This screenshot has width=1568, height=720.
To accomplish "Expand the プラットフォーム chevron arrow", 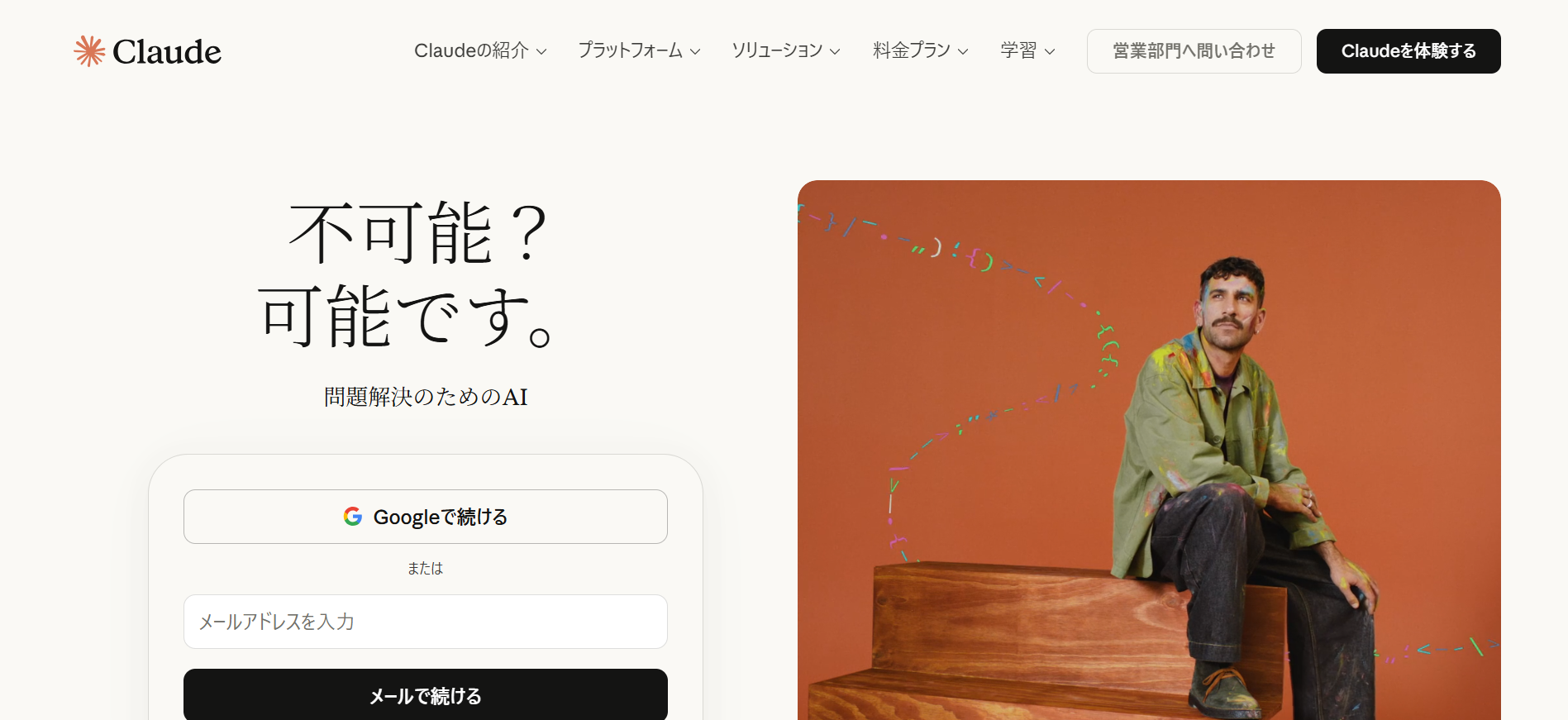I will coord(695,51).
